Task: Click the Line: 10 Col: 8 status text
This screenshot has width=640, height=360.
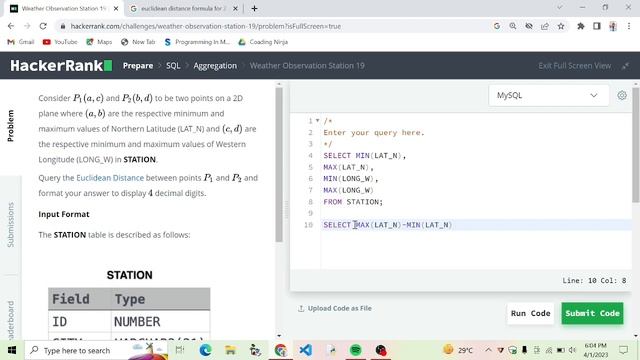Action: (594, 281)
